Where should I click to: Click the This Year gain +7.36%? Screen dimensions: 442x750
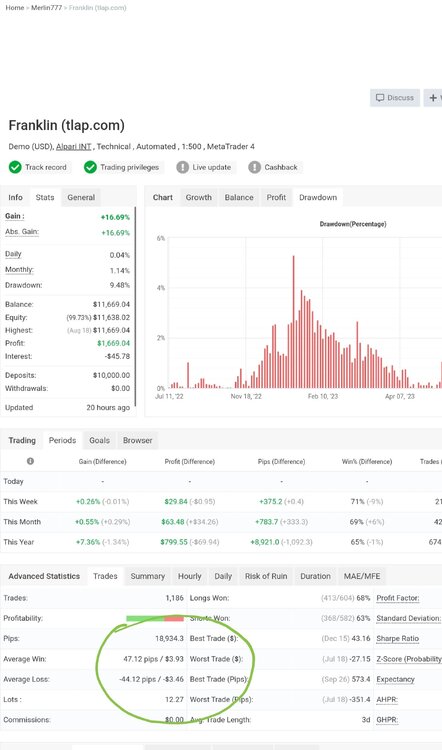(88, 542)
